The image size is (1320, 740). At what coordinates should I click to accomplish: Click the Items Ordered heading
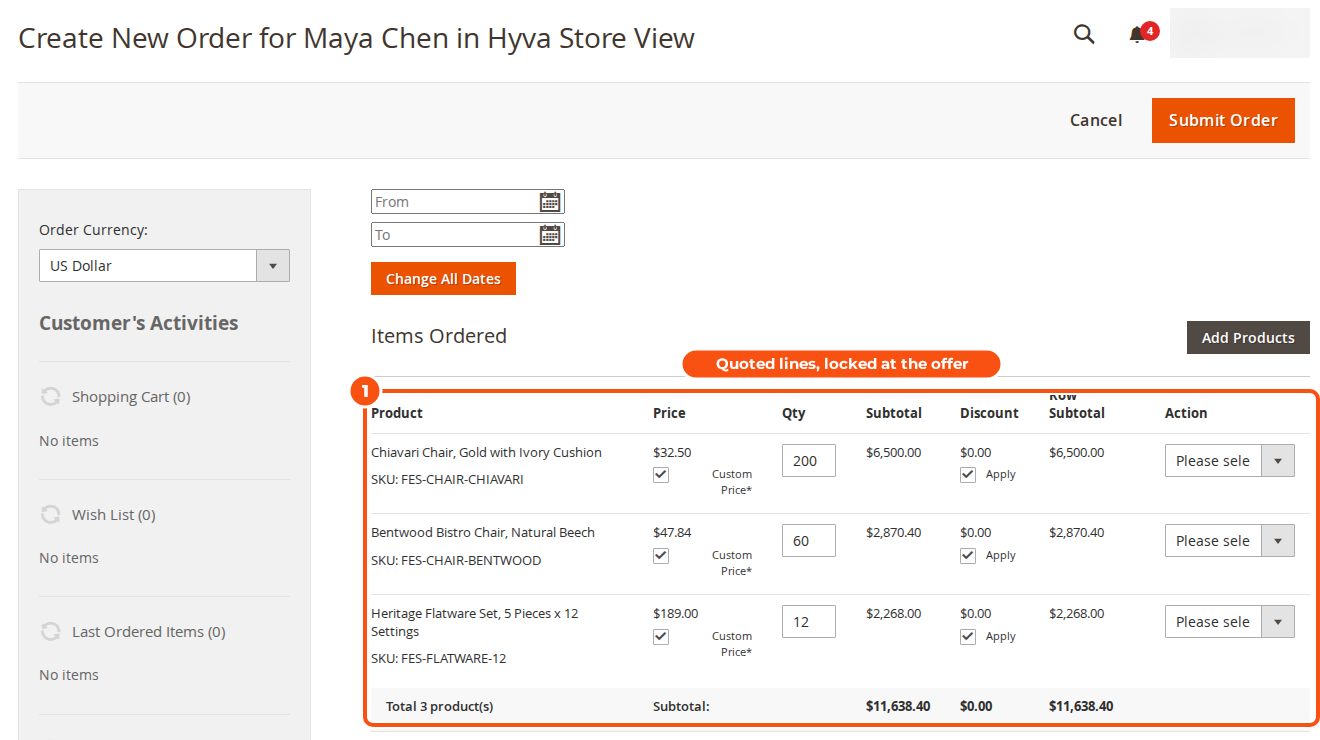tap(439, 336)
